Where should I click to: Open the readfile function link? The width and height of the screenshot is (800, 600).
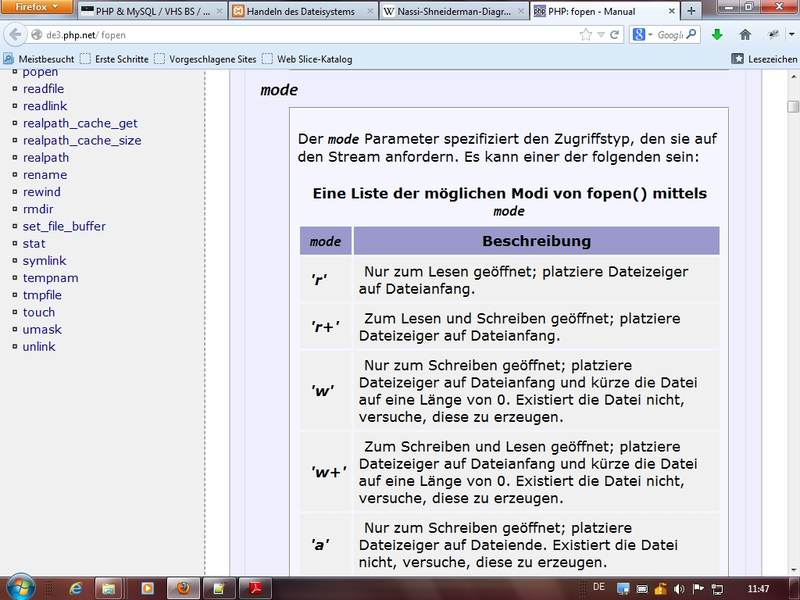[x=43, y=89]
